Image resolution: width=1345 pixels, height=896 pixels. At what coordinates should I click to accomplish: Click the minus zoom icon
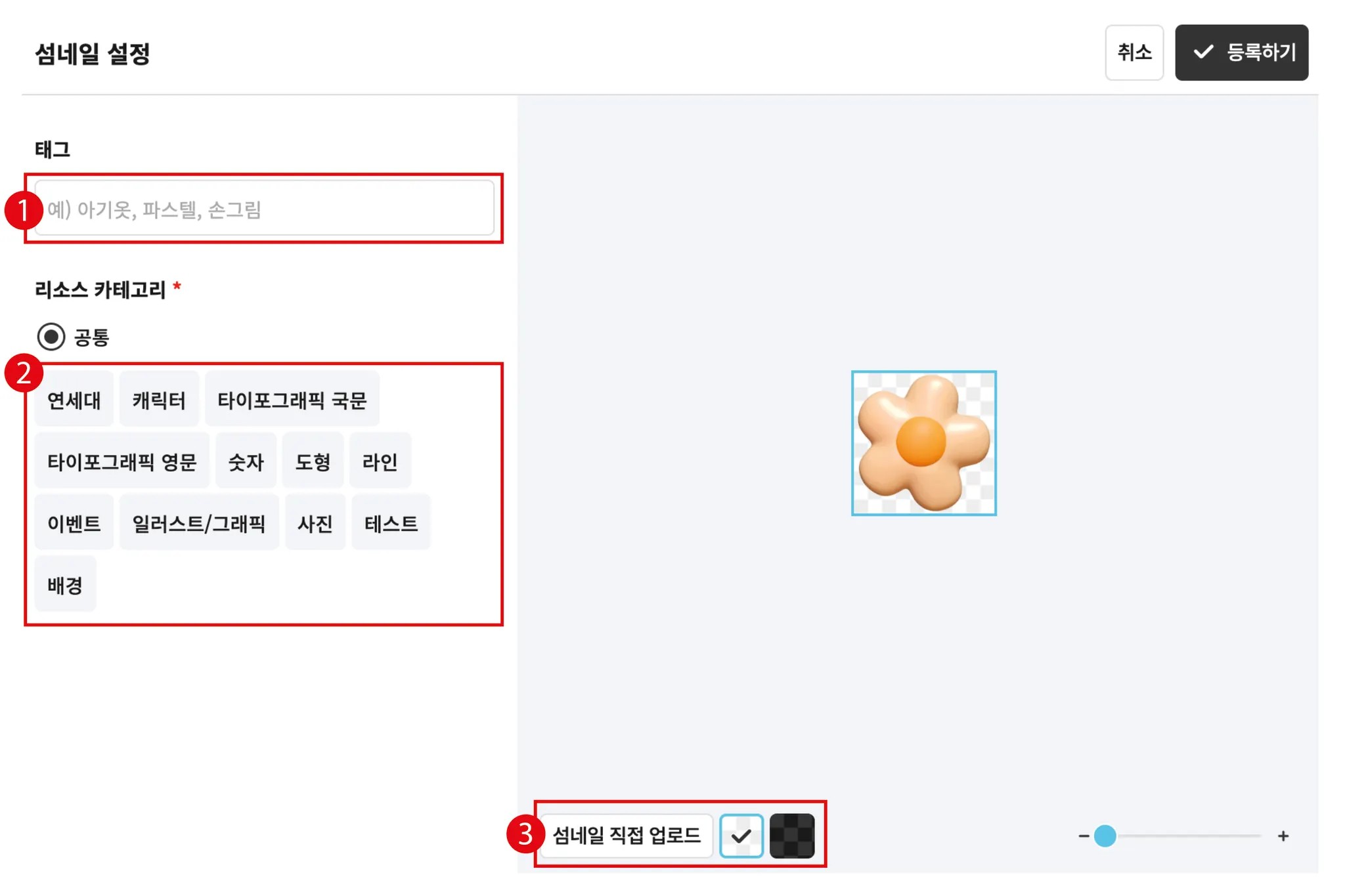pos(1084,836)
